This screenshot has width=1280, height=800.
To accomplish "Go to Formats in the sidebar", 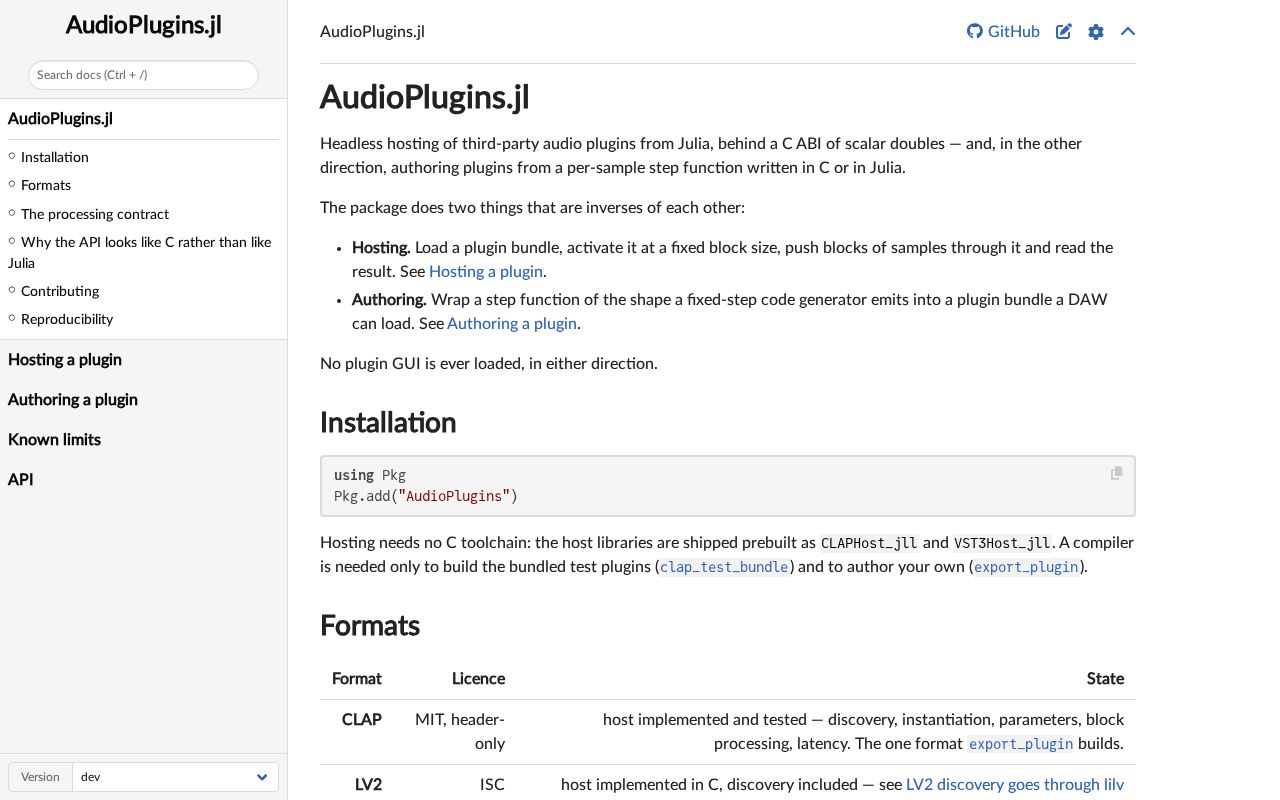I will pos(46,185).
